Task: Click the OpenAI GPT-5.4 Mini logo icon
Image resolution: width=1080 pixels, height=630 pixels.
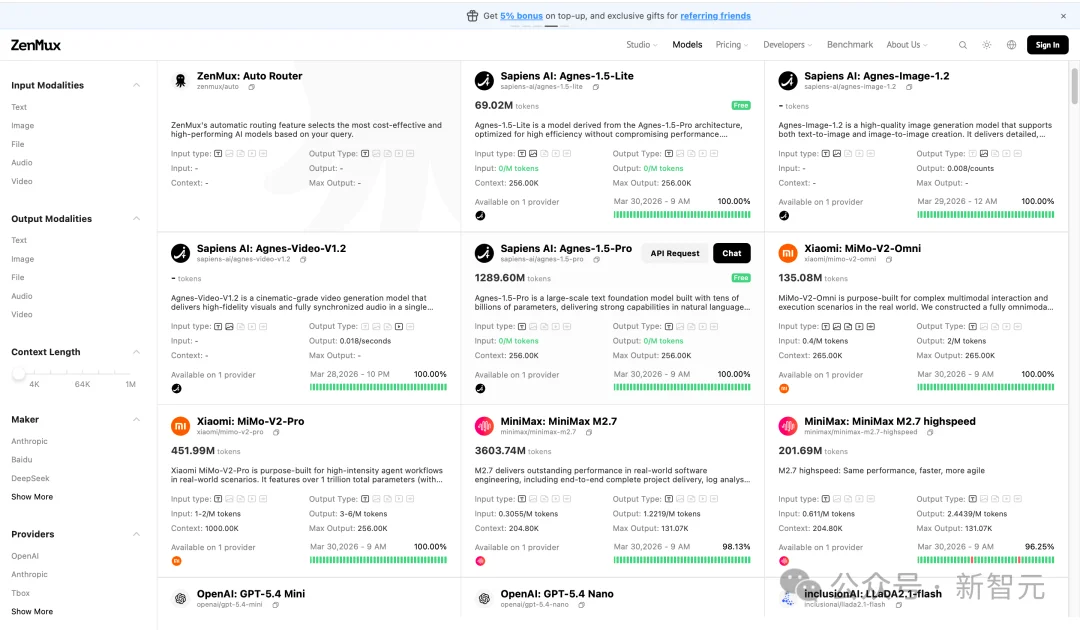Action: coord(180,599)
